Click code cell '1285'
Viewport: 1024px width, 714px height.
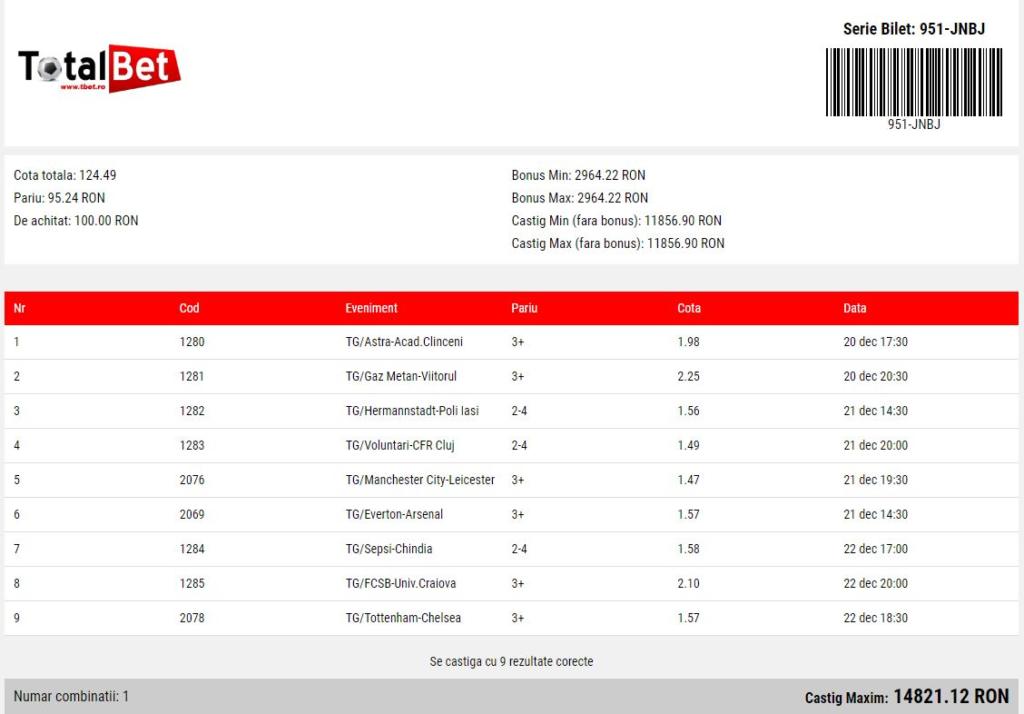click(x=192, y=583)
